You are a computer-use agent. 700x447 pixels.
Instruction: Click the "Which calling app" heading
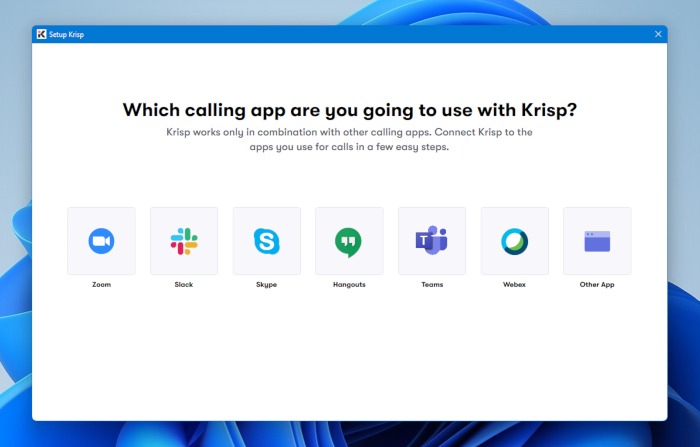[350, 110]
